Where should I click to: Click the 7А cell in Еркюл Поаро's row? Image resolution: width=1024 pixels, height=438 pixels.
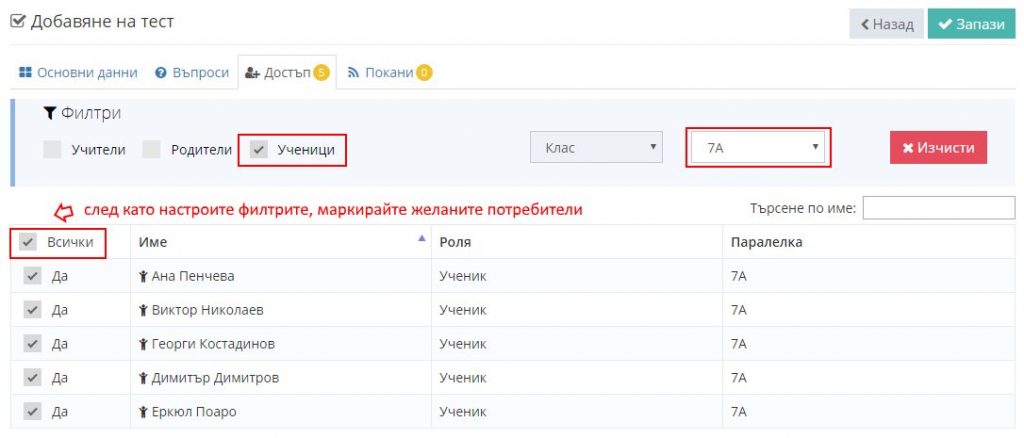[x=739, y=413]
